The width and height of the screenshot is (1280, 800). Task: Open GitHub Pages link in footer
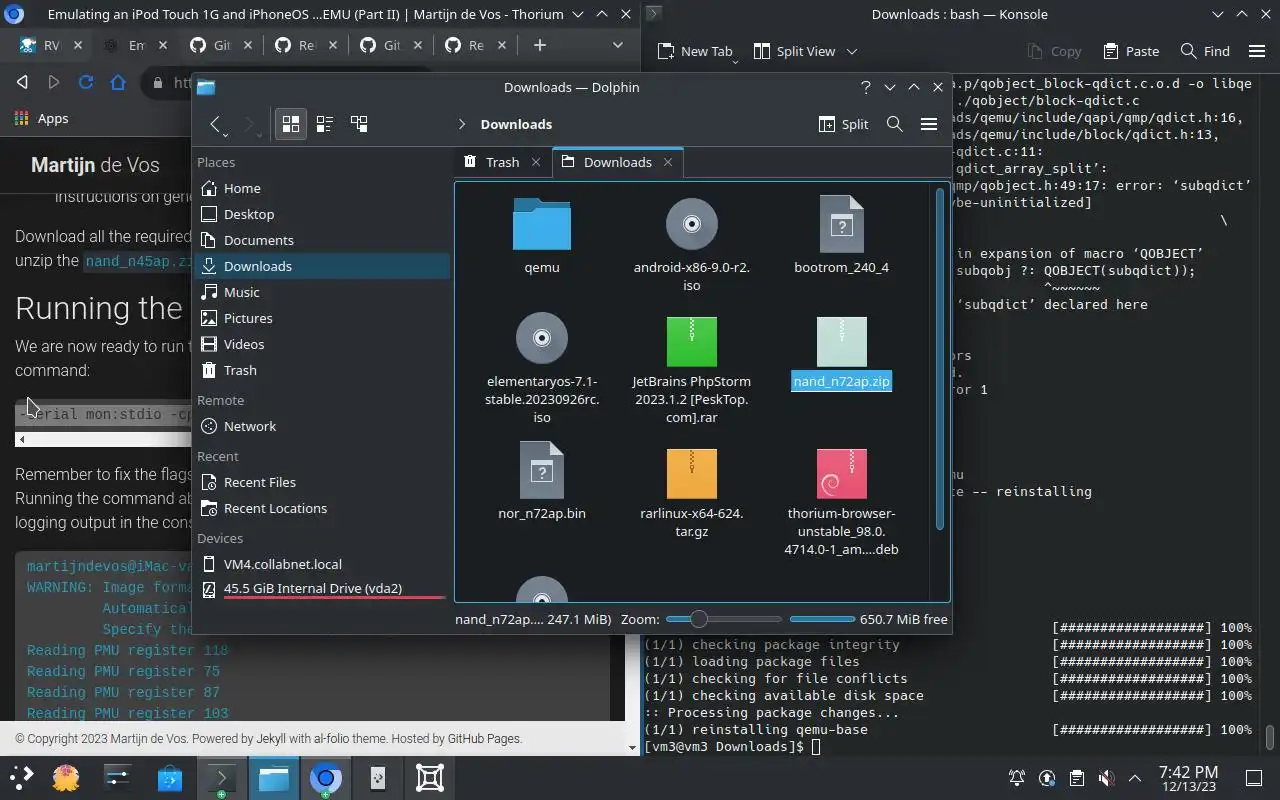click(x=484, y=739)
